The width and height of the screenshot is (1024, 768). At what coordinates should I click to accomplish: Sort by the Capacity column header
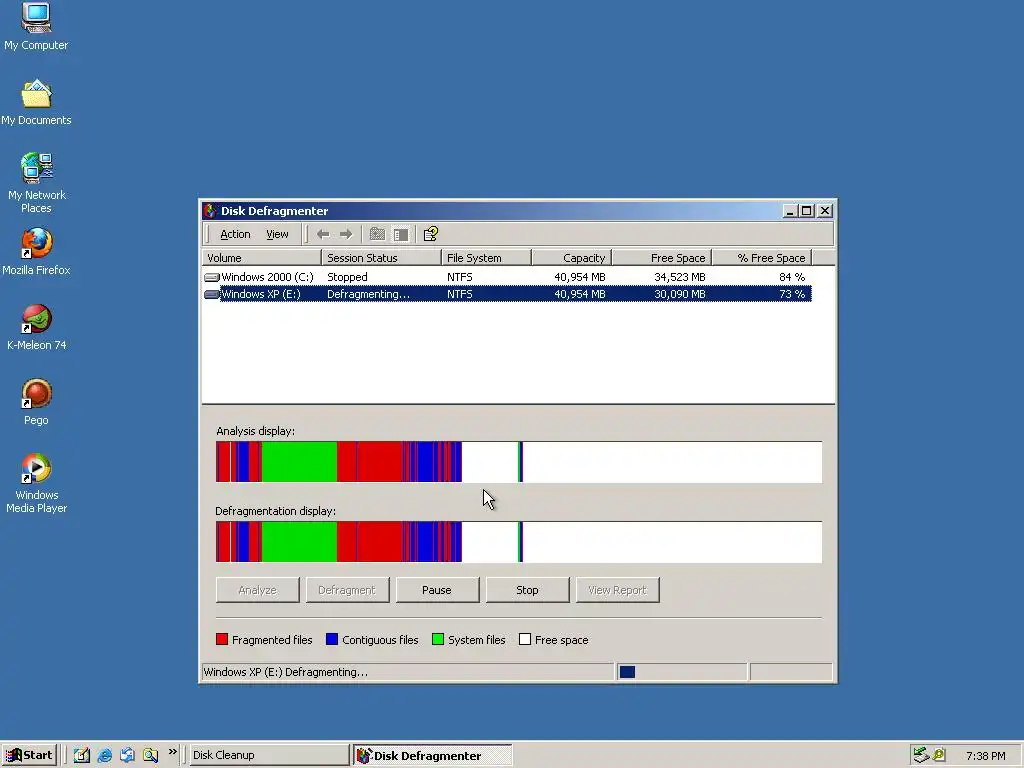(x=571, y=258)
